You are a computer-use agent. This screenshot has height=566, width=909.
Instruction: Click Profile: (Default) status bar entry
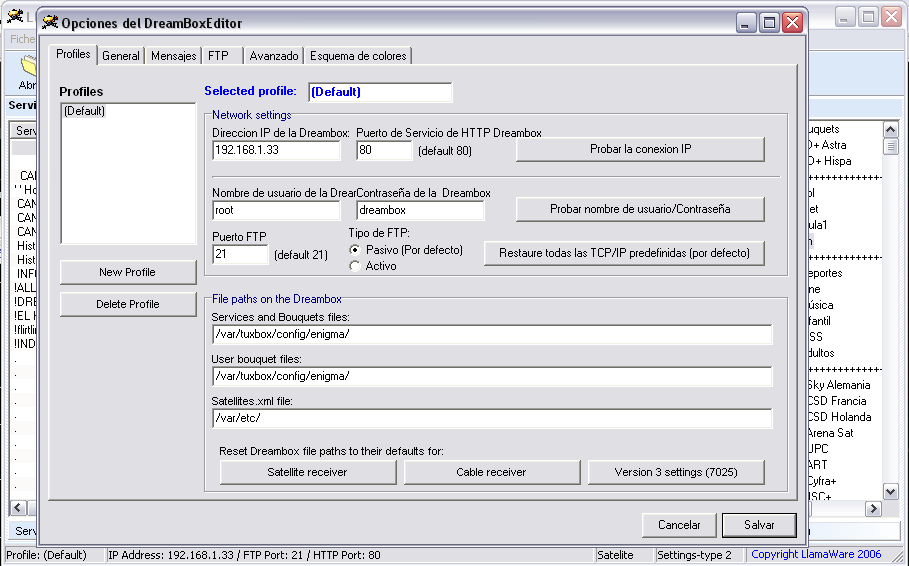point(46,555)
